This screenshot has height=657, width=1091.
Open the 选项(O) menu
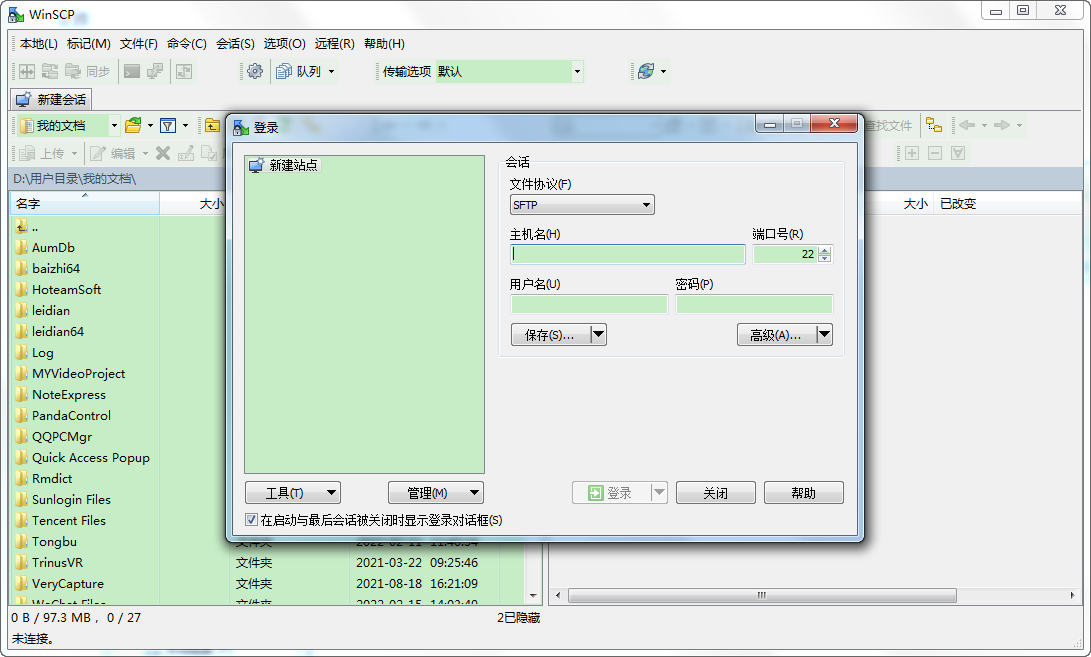pos(285,43)
